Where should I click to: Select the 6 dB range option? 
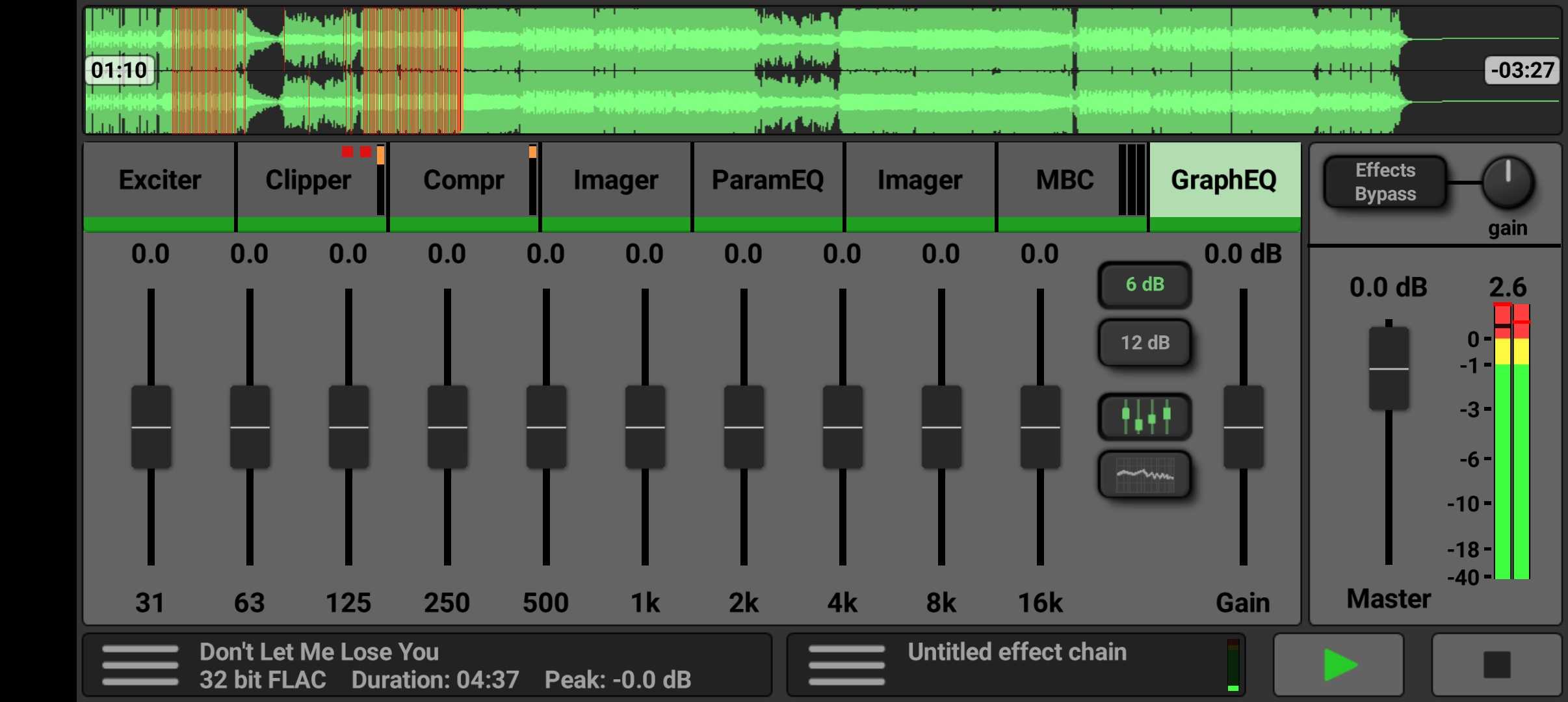click(x=1144, y=285)
